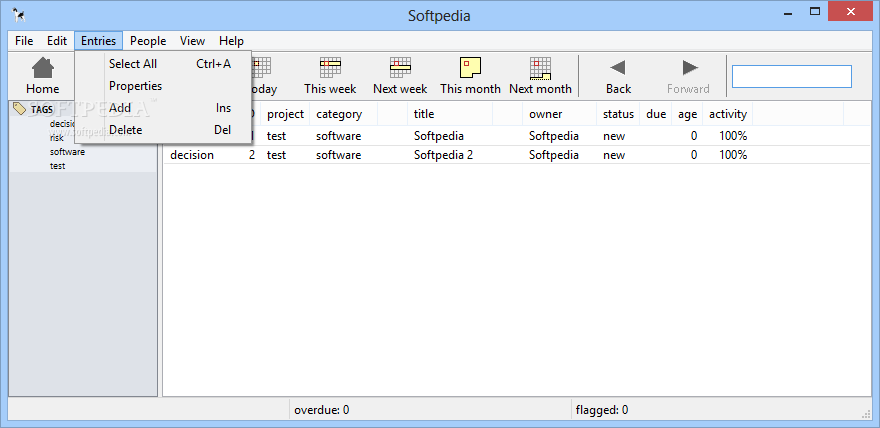Close the open Entries menu

[98, 41]
